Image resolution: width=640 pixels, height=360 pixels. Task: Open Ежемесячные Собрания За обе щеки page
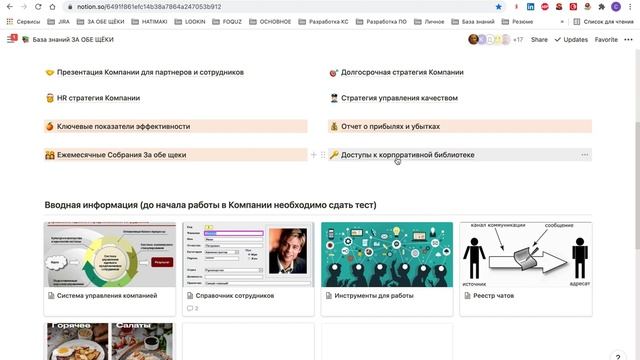(x=176, y=155)
